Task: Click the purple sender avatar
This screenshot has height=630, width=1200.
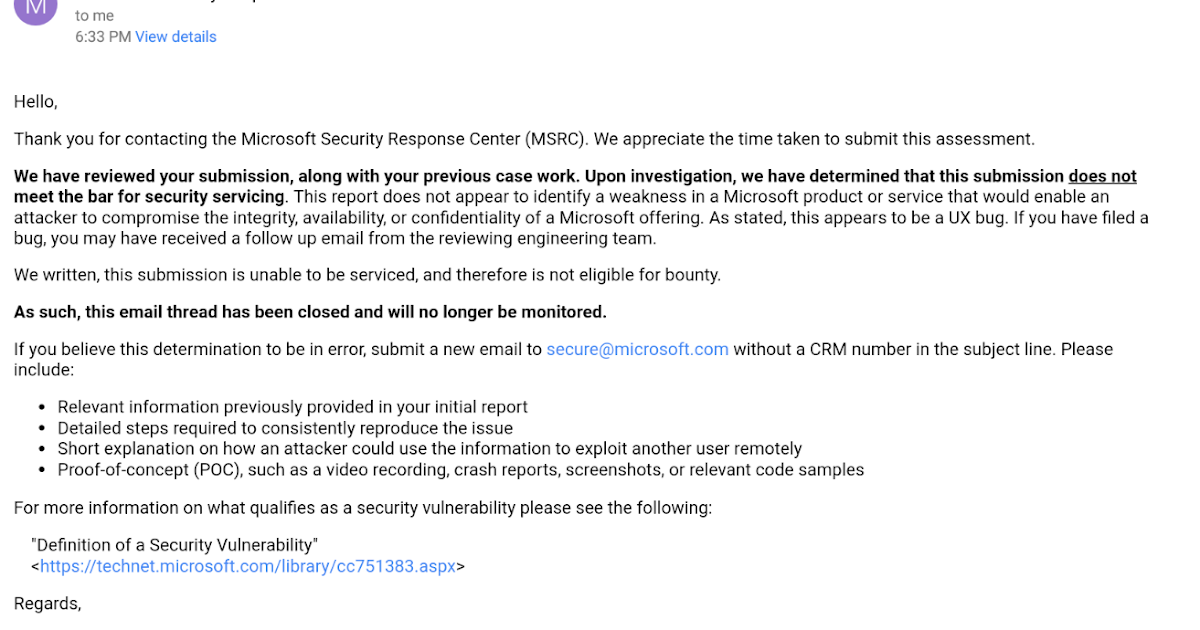Action: click(x=36, y=10)
